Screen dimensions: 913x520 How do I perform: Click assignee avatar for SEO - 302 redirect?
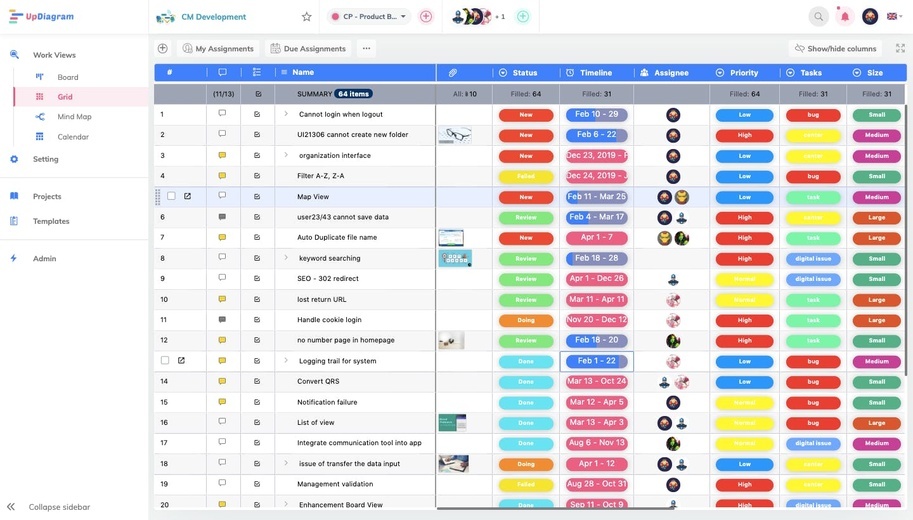point(673,279)
